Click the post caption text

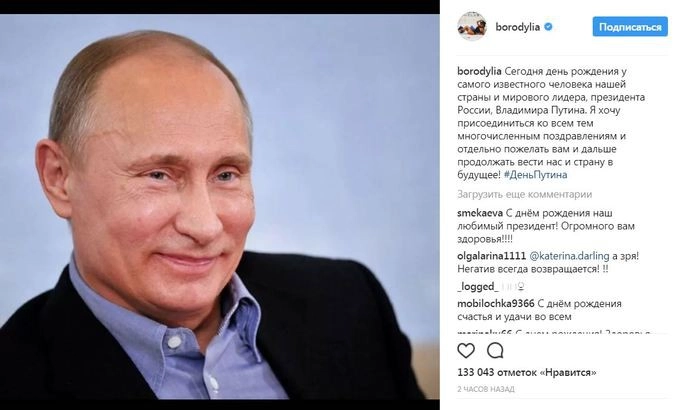coord(551,123)
